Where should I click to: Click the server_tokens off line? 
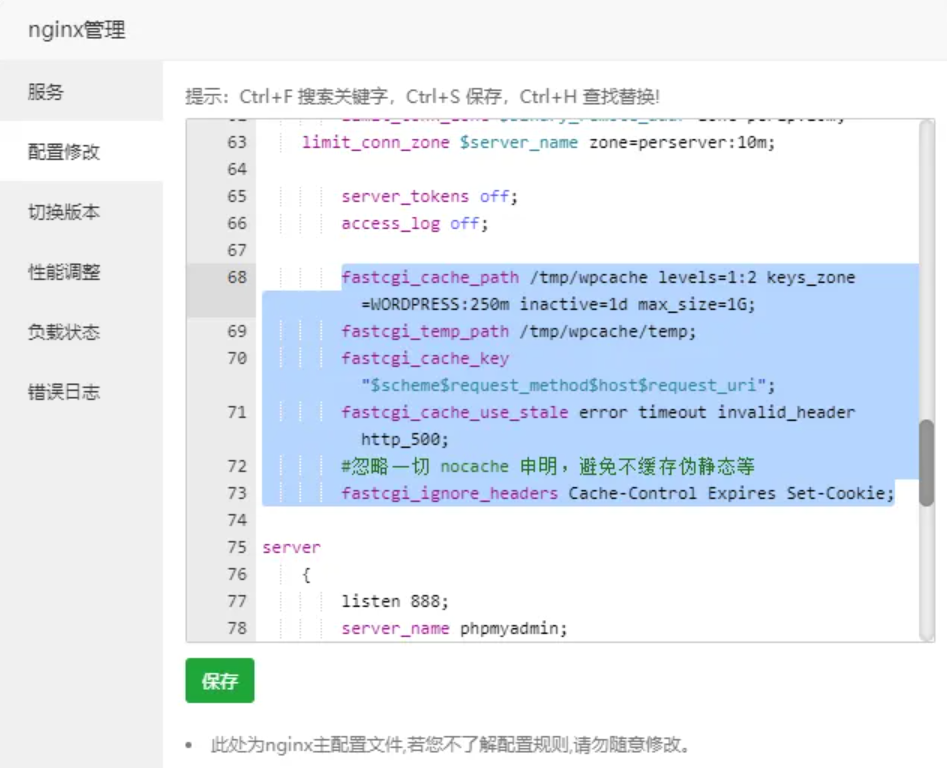430,196
